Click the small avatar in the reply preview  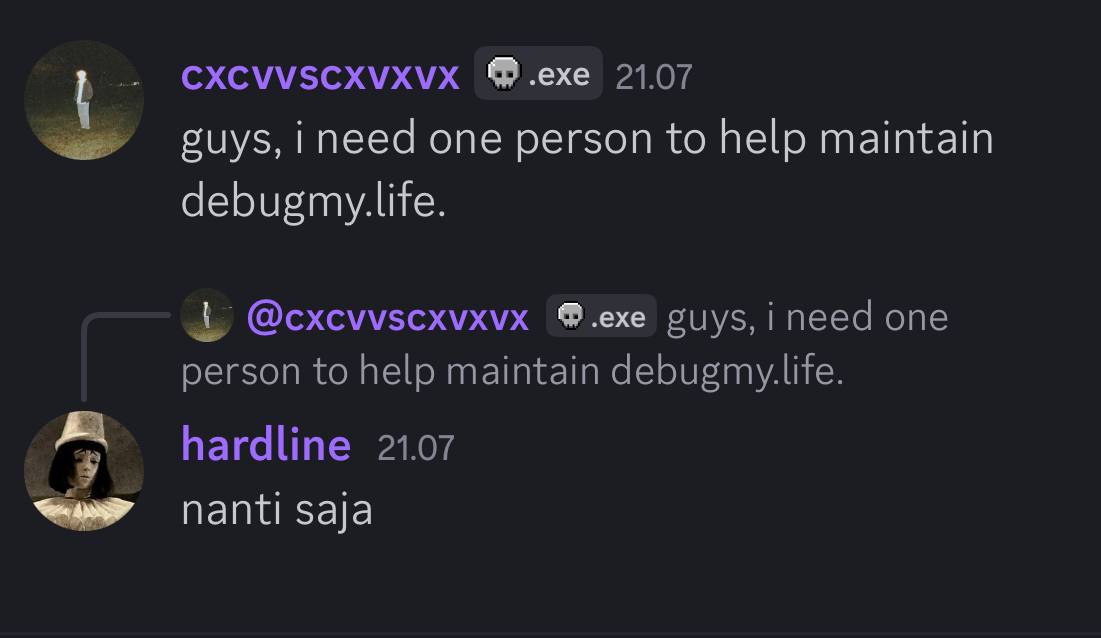[x=206, y=315]
